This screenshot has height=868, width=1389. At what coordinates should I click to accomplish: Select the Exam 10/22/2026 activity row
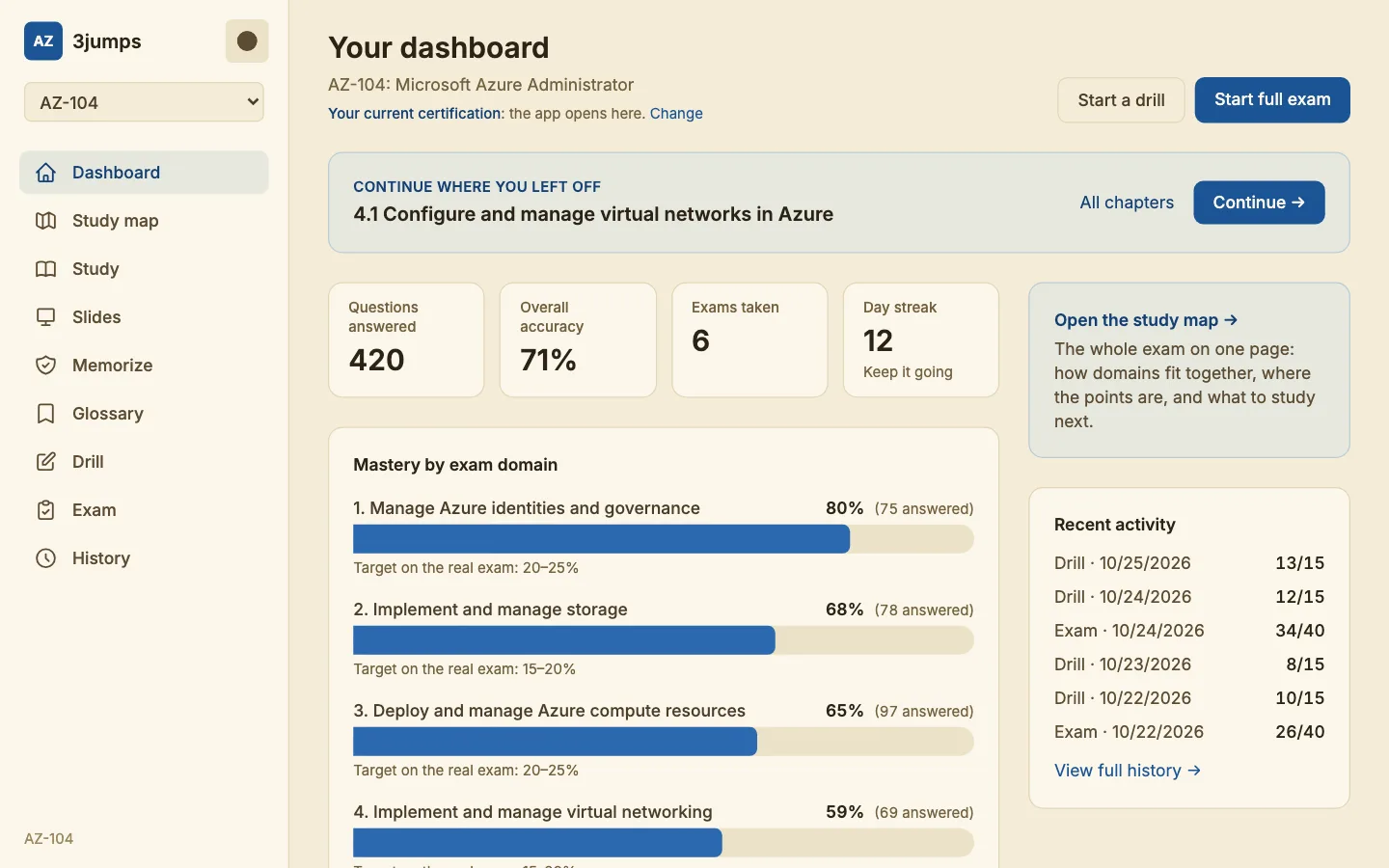click(1189, 732)
